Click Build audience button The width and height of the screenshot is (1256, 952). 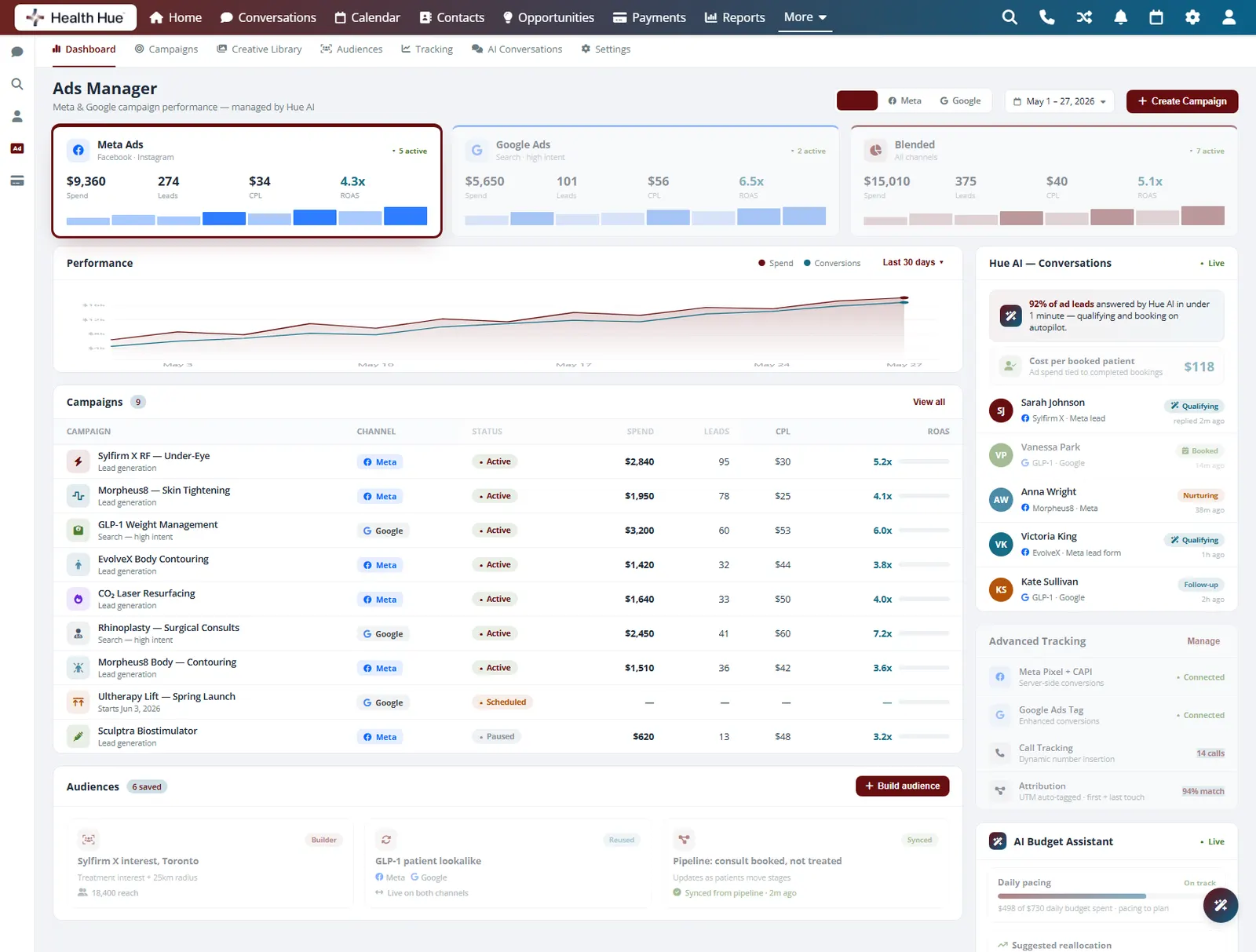[x=902, y=786]
